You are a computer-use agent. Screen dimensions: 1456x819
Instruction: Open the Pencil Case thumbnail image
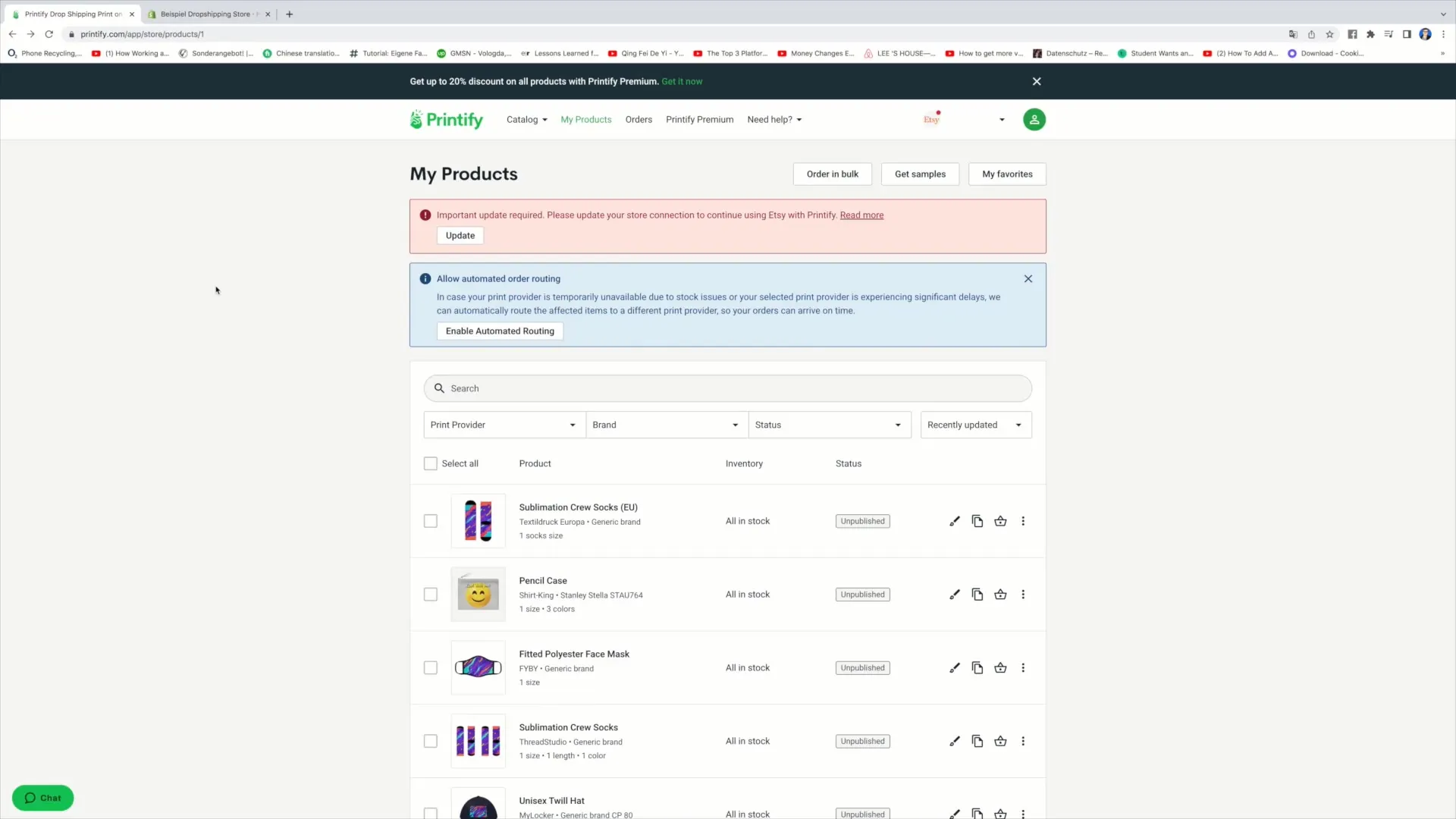478,595
